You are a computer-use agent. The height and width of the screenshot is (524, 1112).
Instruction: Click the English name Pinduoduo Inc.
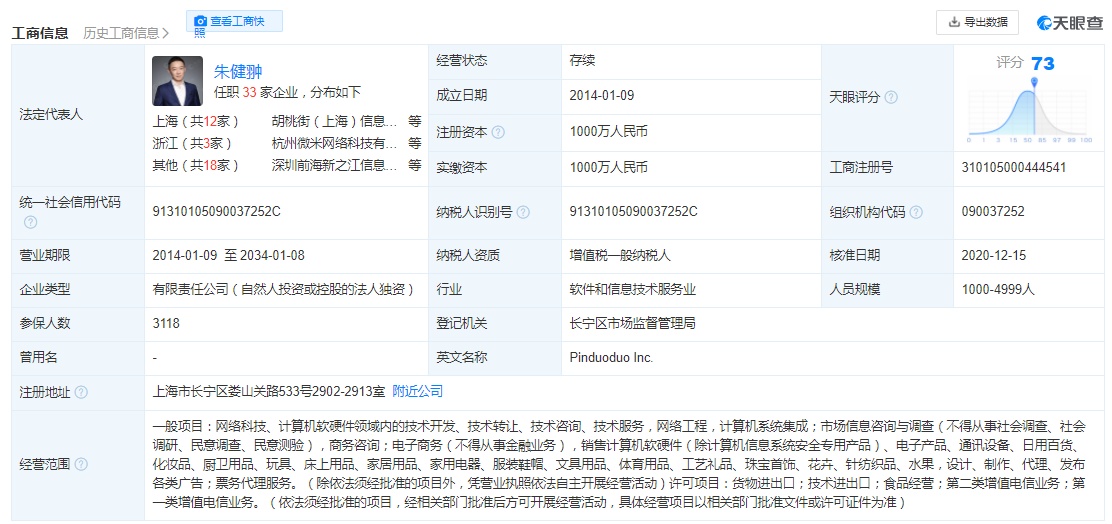tap(611, 357)
